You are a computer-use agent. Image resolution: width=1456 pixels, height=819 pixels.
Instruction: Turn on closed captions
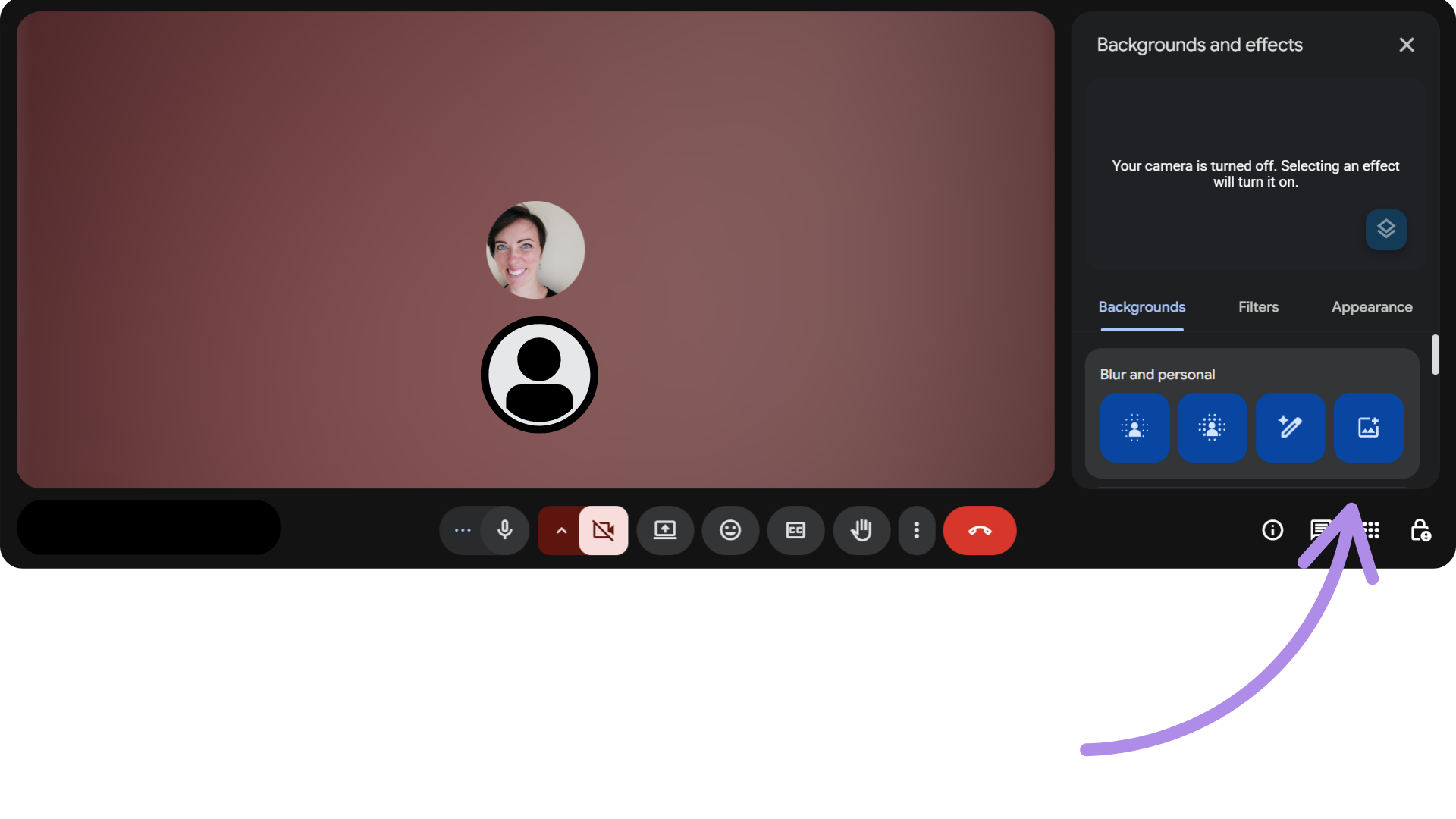tap(795, 530)
